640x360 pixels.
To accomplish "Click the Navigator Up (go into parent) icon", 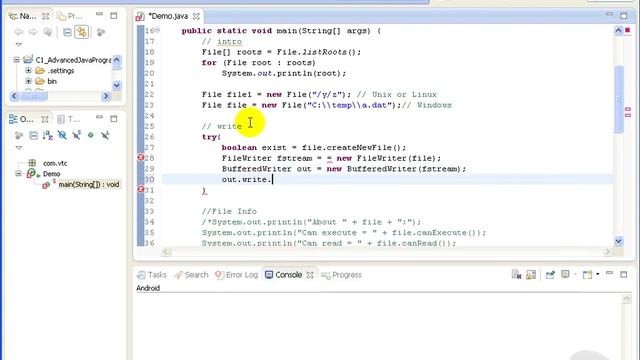I will (48, 32).
